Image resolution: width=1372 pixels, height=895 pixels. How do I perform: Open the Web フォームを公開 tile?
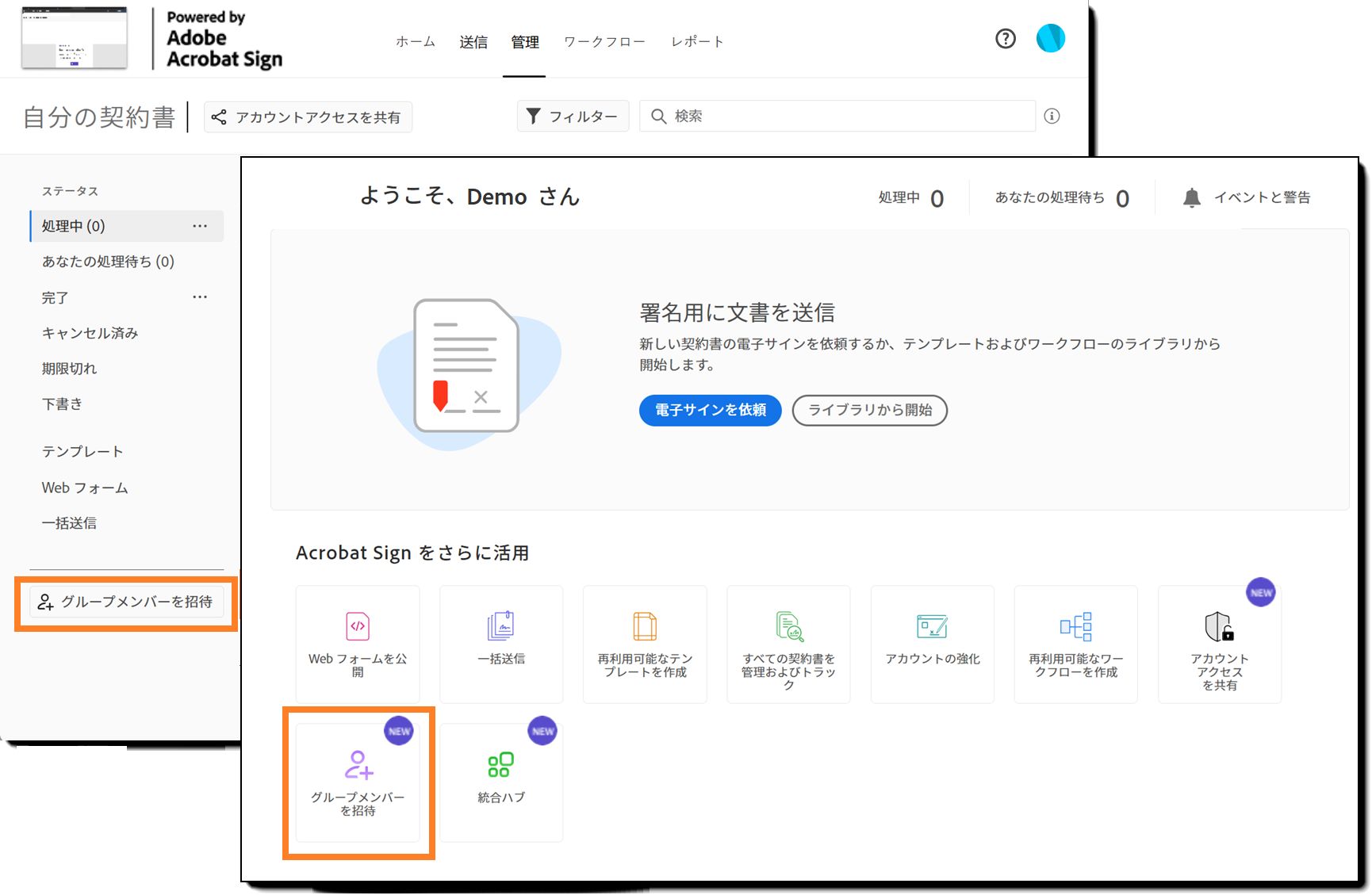357,644
